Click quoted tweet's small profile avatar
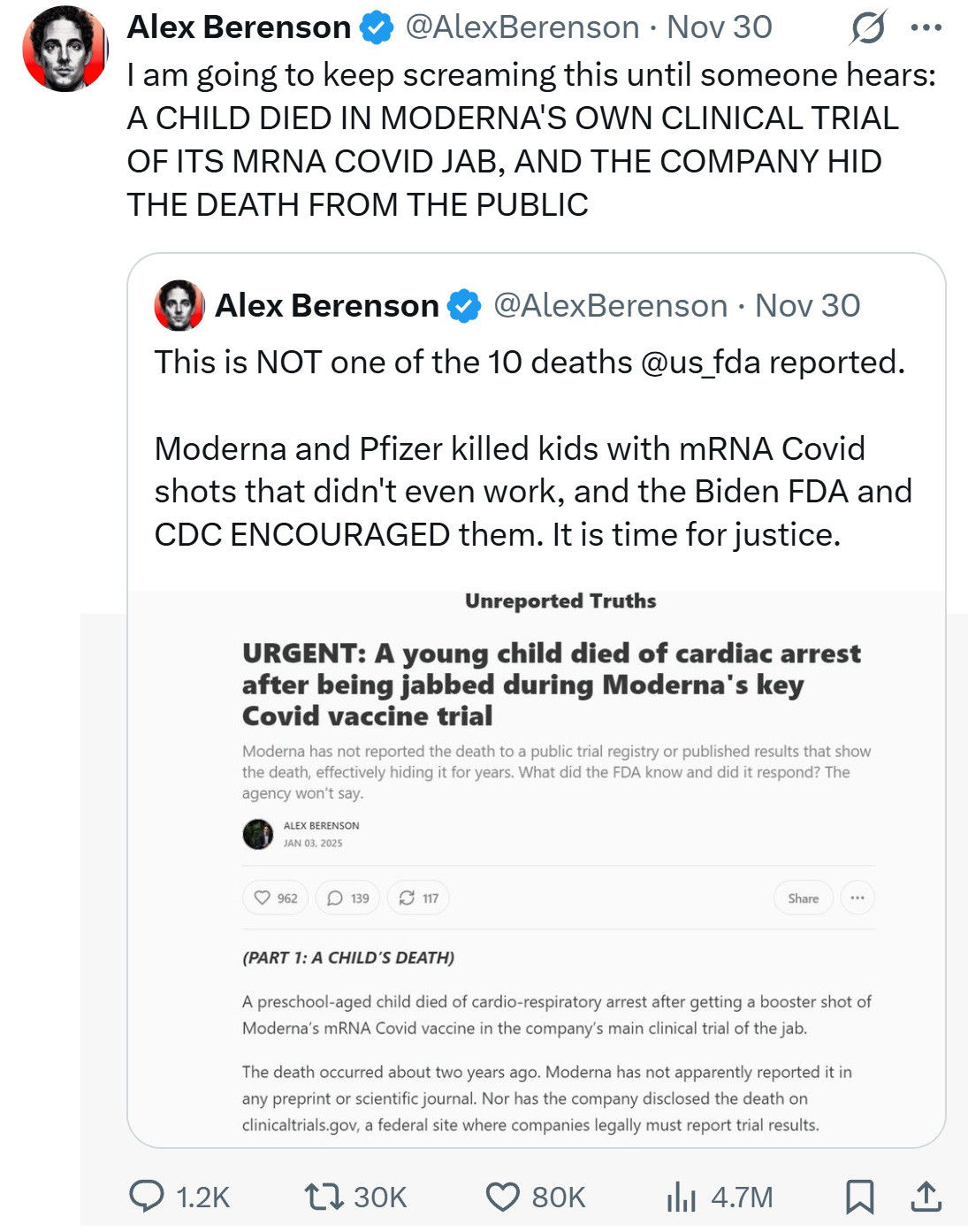 [179, 305]
